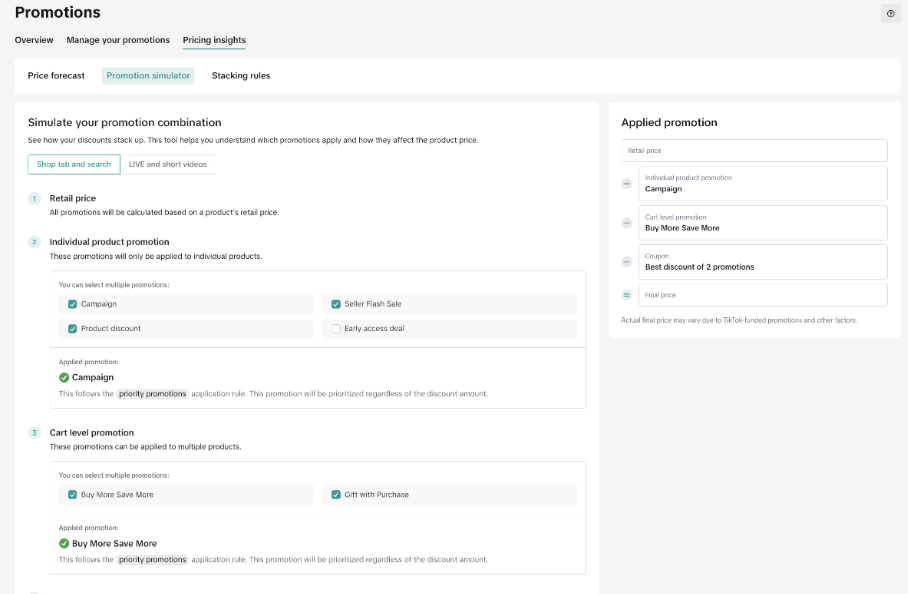Open the Overview tab
This screenshot has height=594, width=908.
(34, 40)
